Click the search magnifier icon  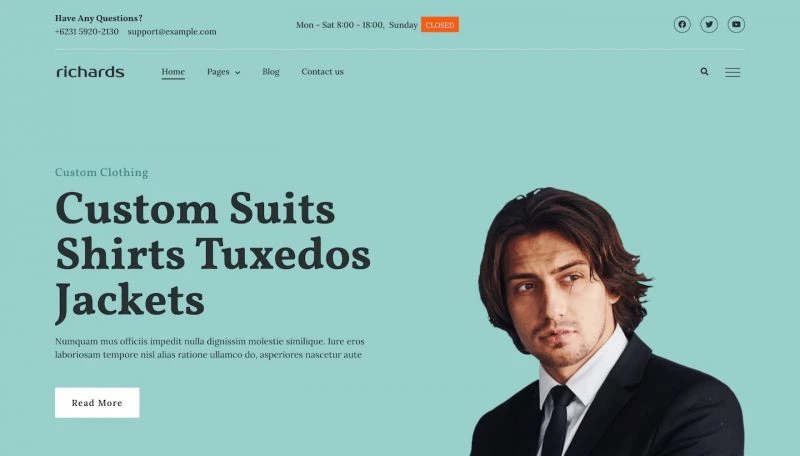pyautogui.click(x=704, y=72)
